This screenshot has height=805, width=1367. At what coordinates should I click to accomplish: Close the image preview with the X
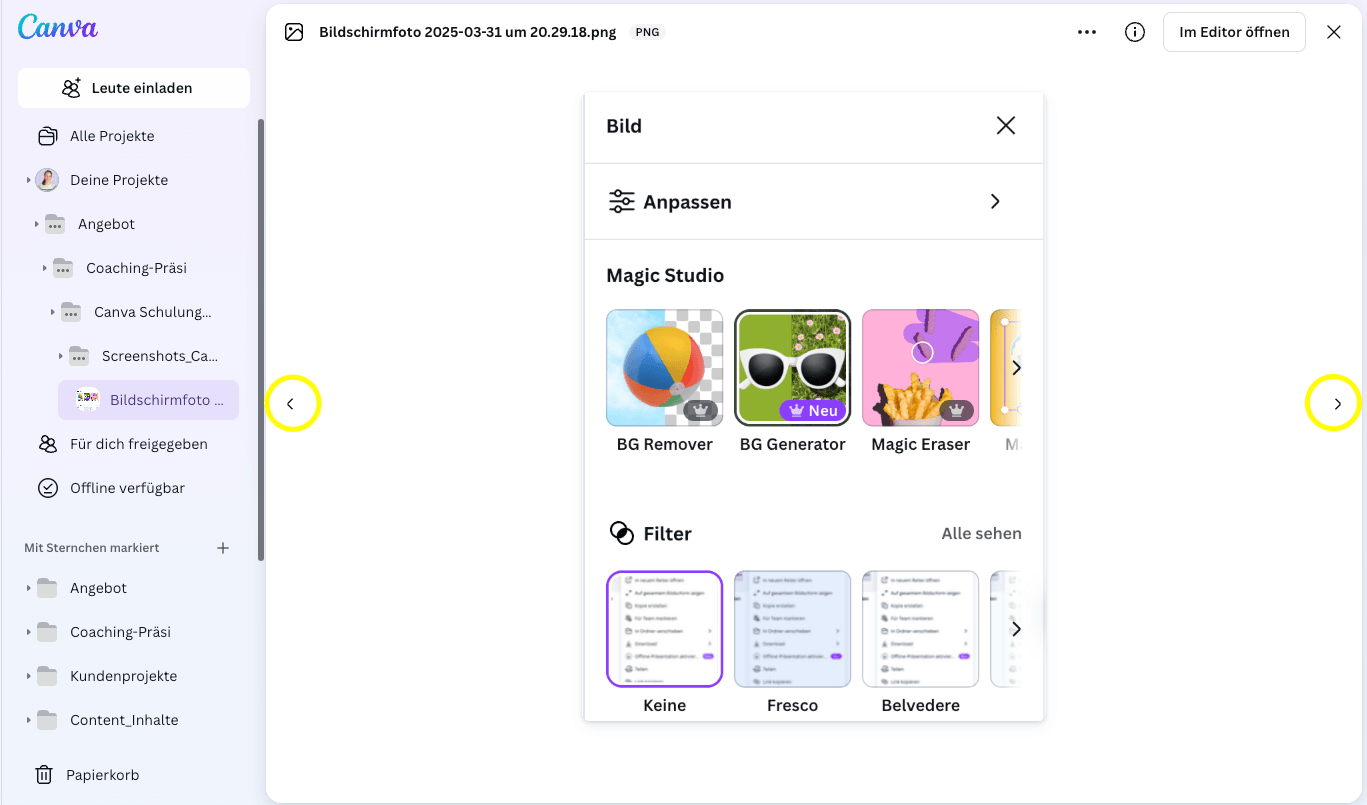click(x=1333, y=32)
